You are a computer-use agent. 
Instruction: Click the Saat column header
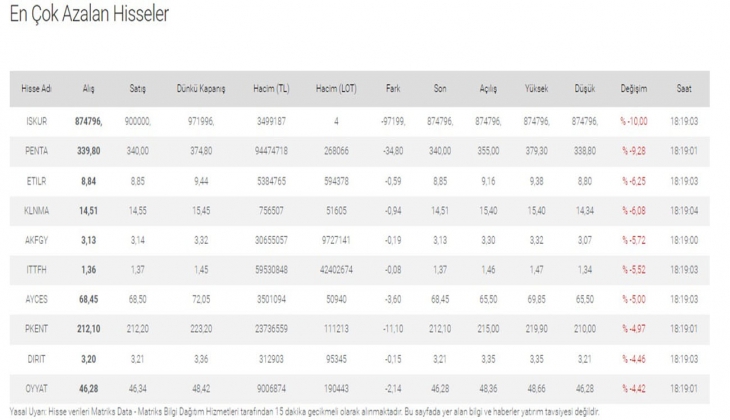[x=684, y=88]
